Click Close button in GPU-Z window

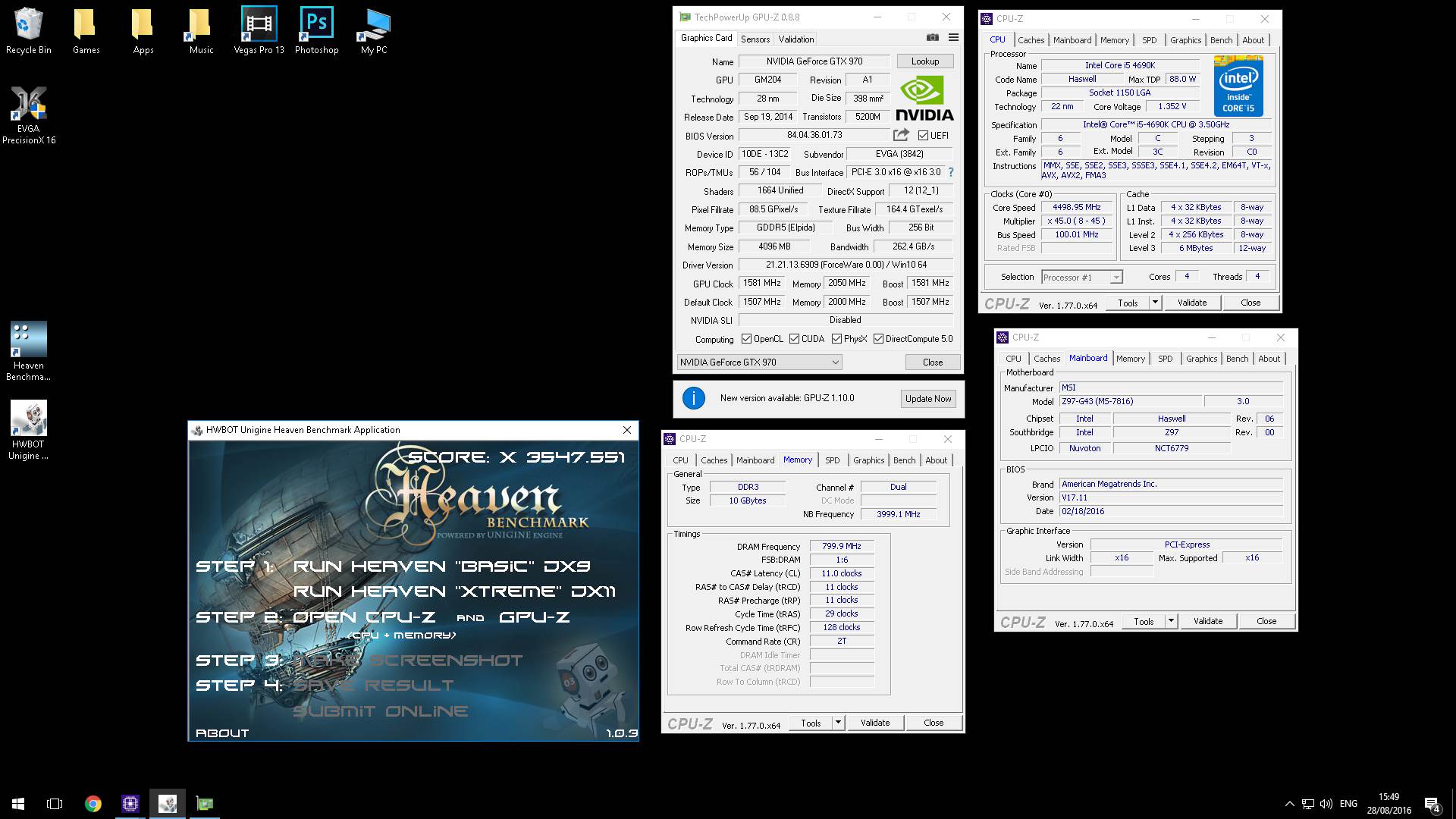933,362
